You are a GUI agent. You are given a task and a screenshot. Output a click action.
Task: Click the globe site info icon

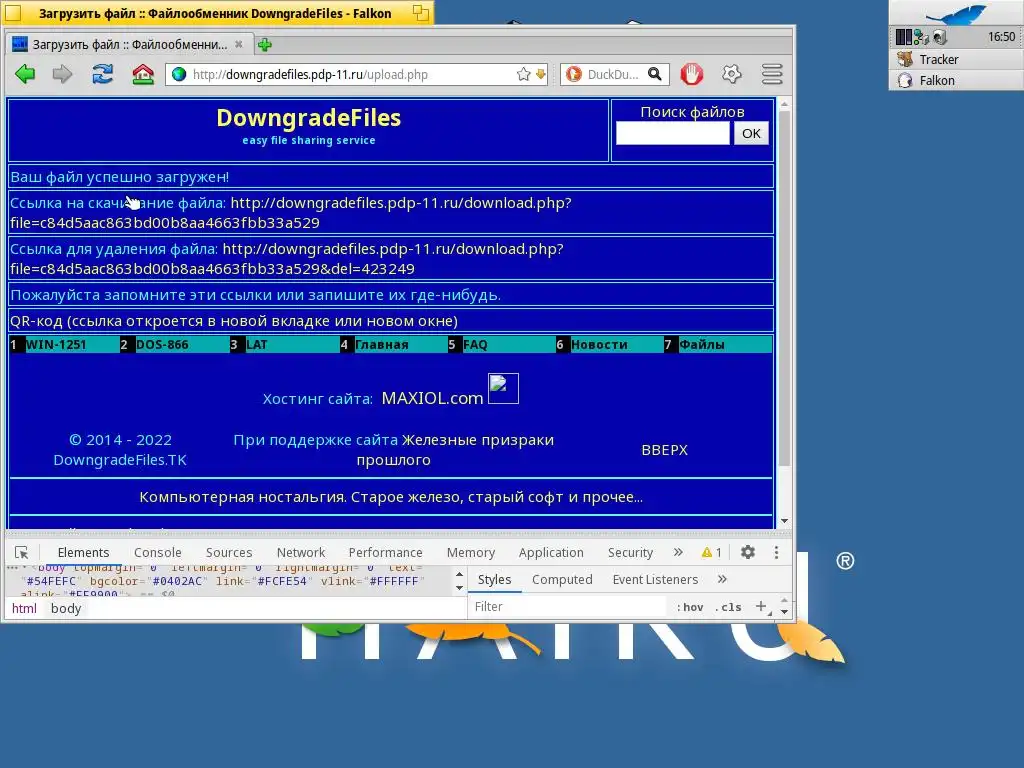pyautogui.click(x=179, y=74)
